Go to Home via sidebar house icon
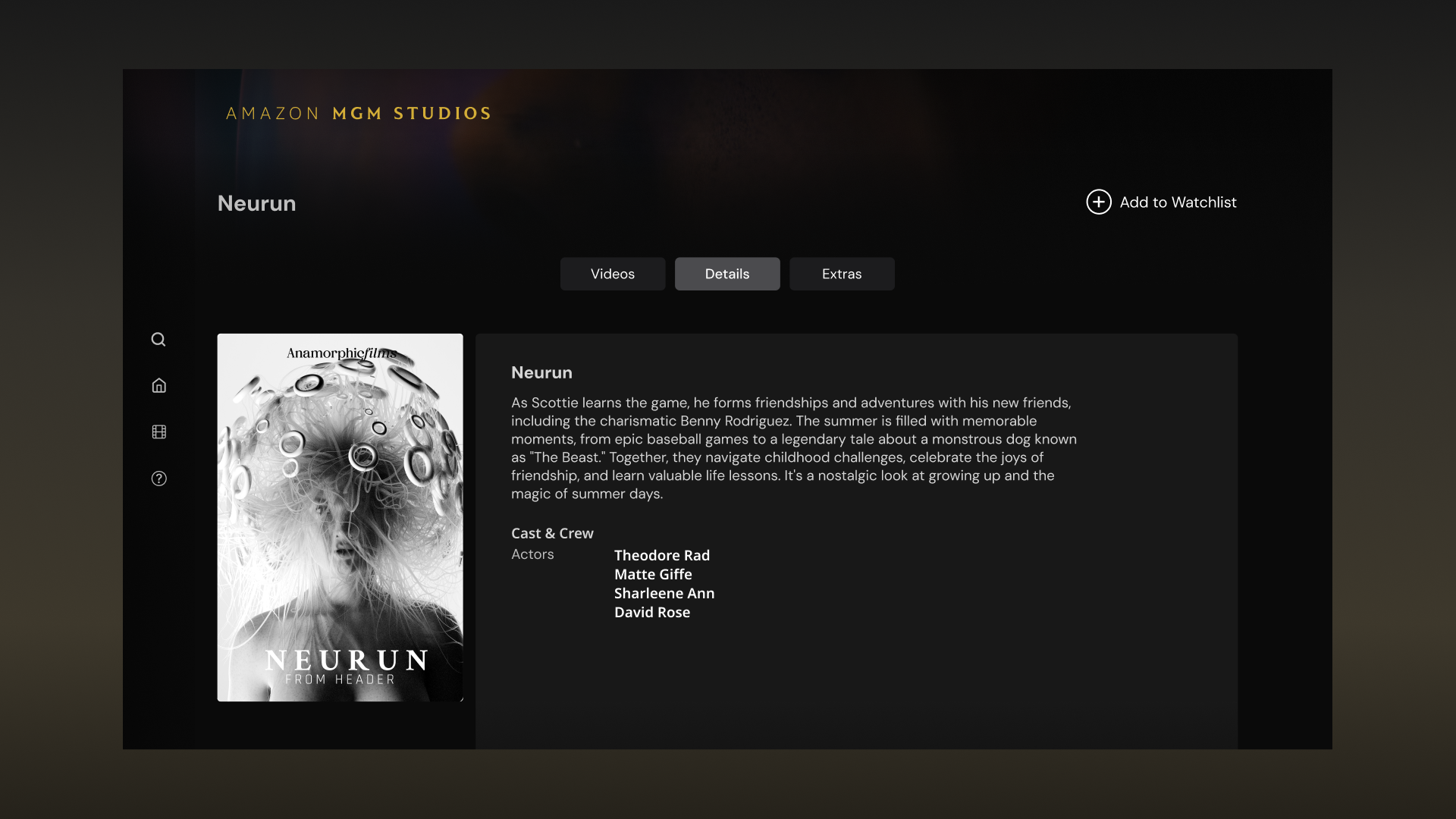The image size is (1456, 819). click(158, 385)
